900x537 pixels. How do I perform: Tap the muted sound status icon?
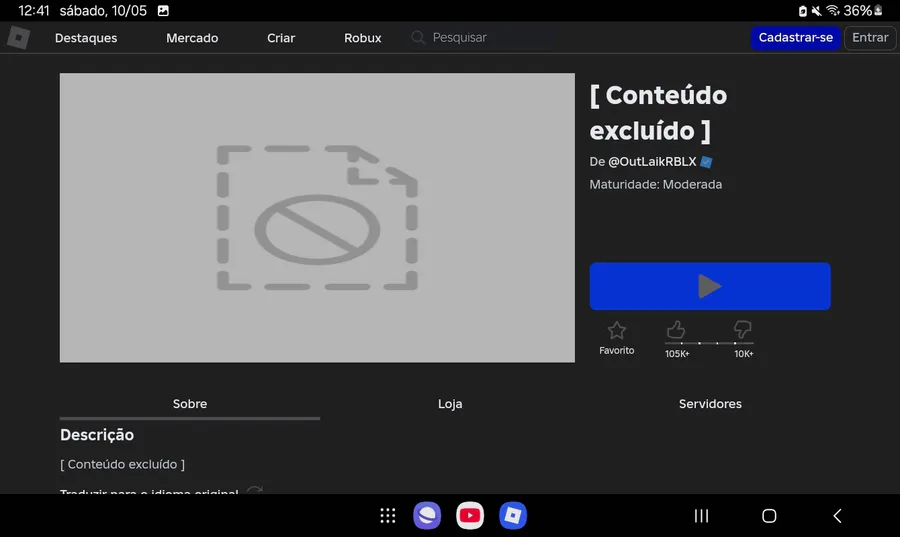point(816,11)
